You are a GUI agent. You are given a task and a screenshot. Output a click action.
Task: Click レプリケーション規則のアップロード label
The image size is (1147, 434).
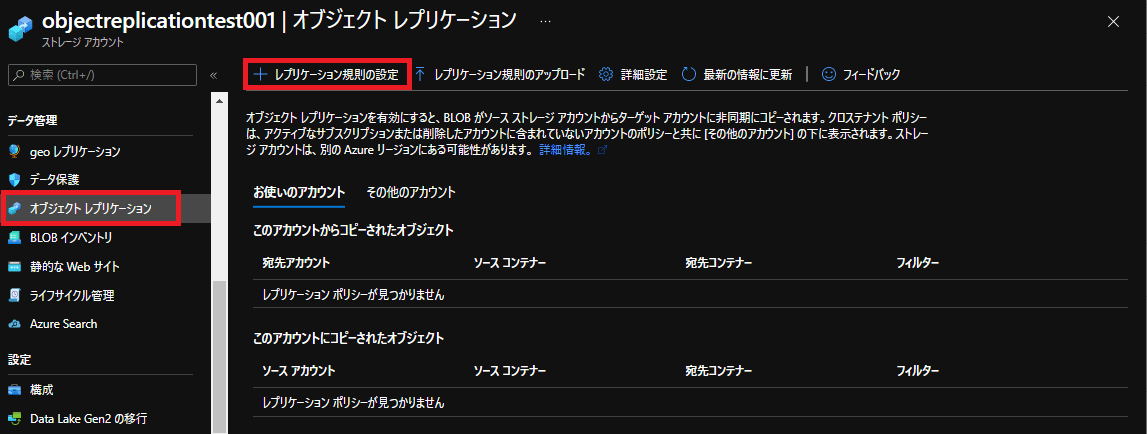point(510,74)
